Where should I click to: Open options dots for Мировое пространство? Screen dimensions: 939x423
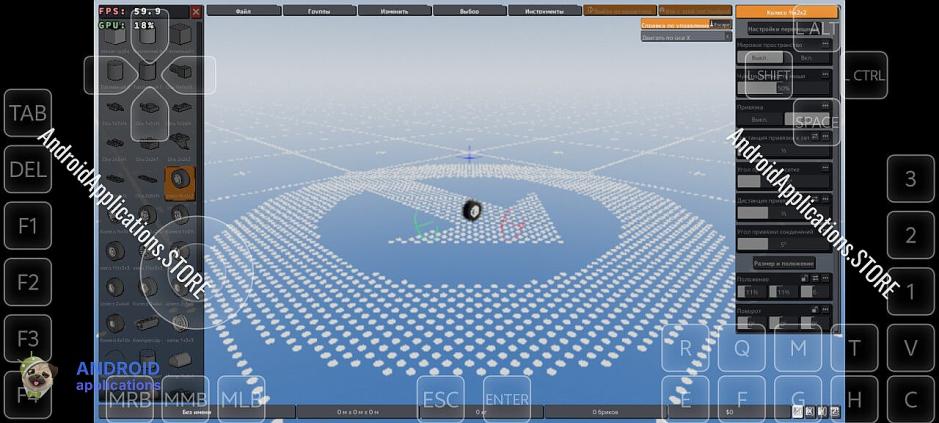pos(825,44)
